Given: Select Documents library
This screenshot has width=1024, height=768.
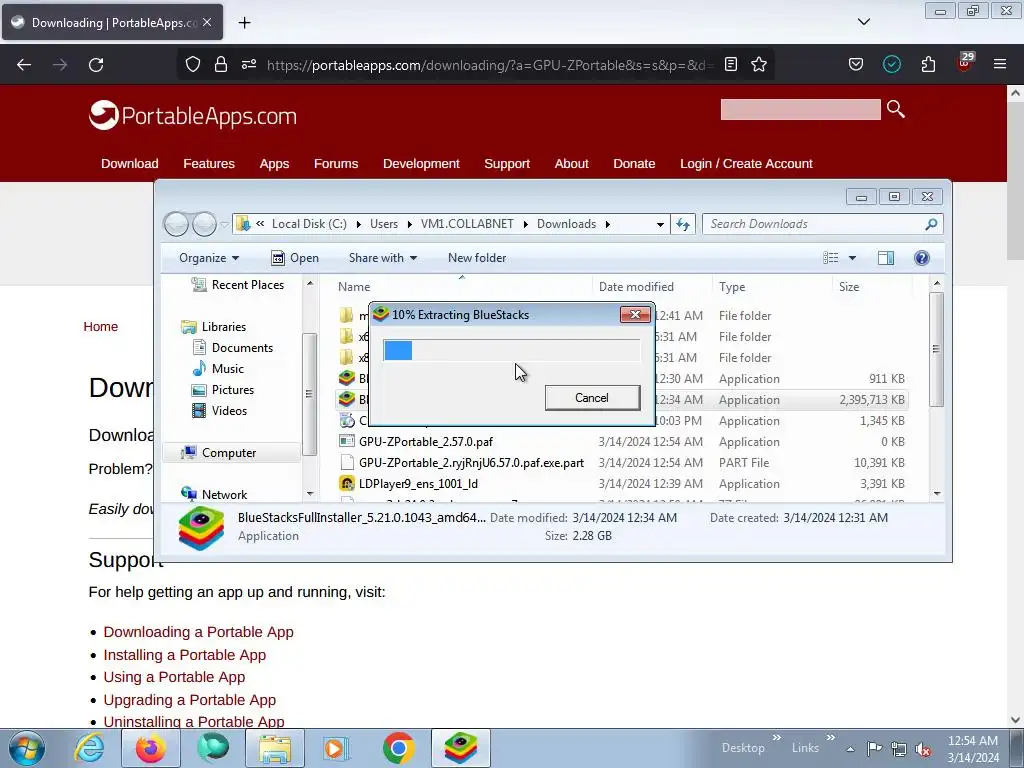Looking at the screenshot, I should (x=232, y=347).
